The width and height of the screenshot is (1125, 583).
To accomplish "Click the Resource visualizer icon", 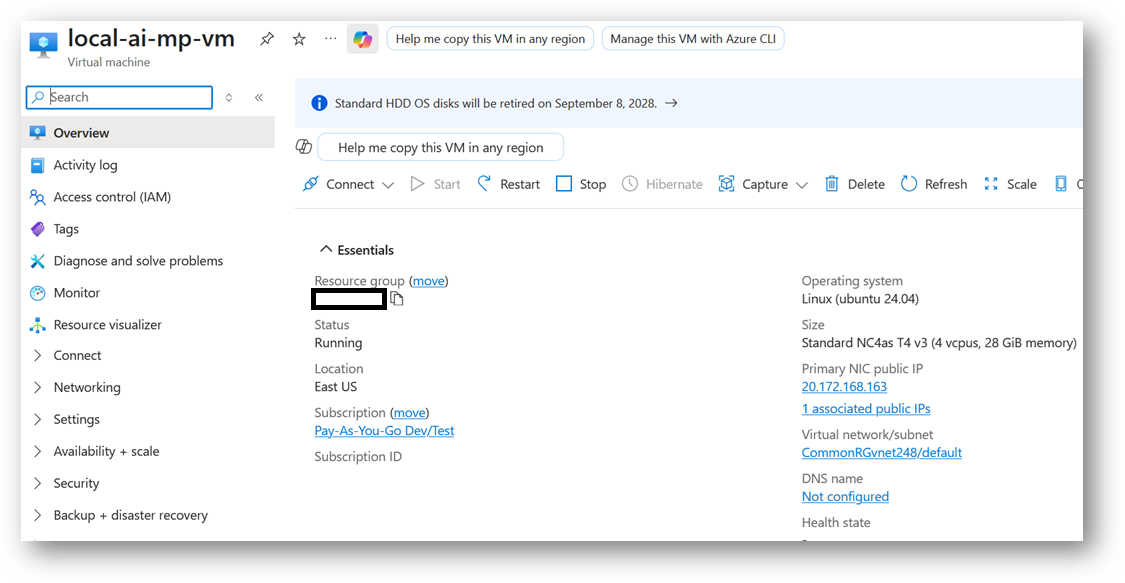I will (37, 325).
